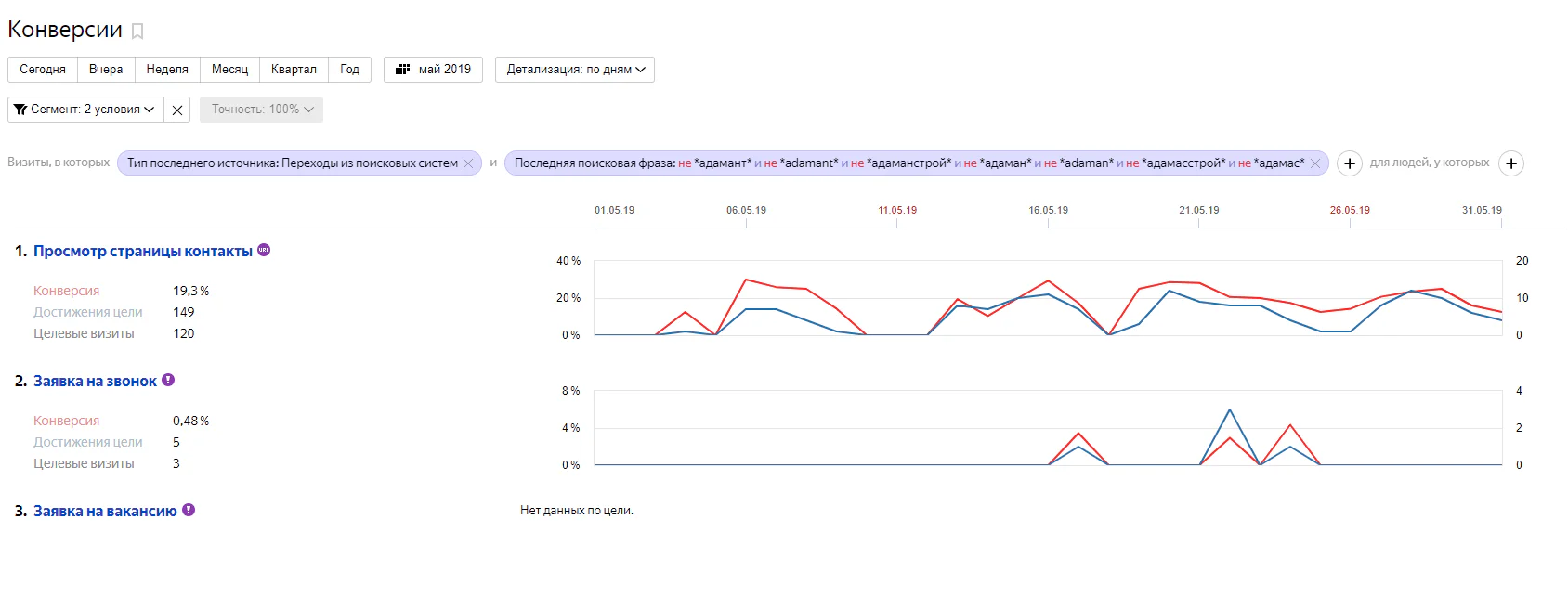Remove the Тип последнего источника condition
1568x598 pixels.
(x=468, y=163)
